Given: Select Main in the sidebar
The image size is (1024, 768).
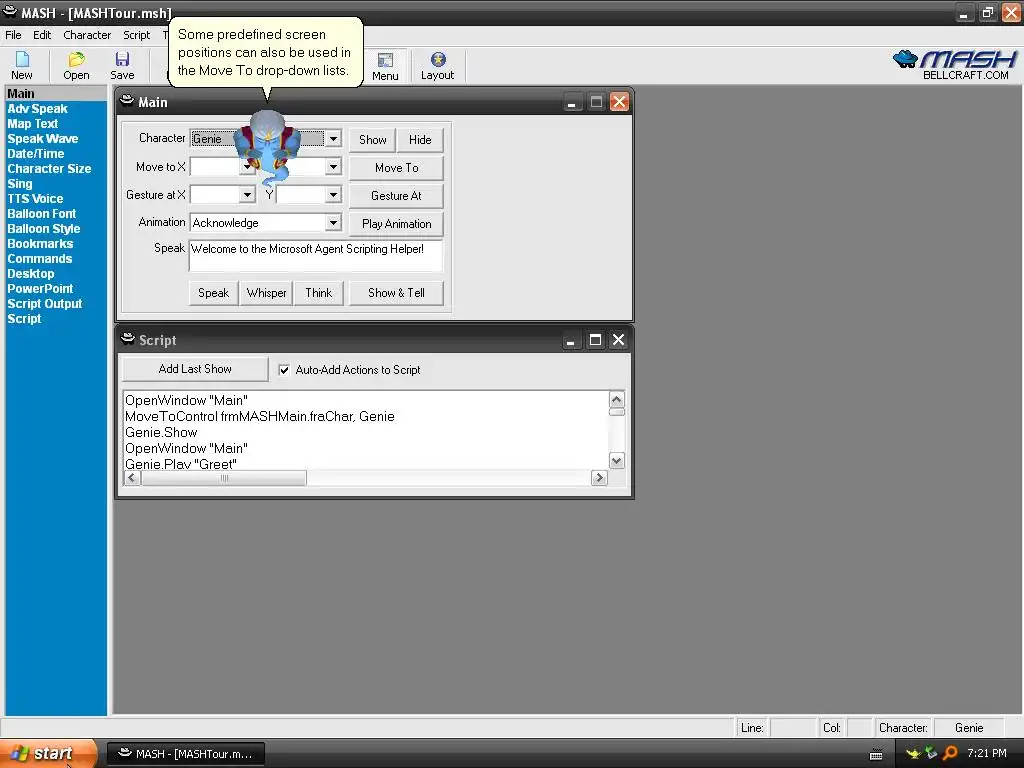Looking at the screenshot, I should point(56,93).
